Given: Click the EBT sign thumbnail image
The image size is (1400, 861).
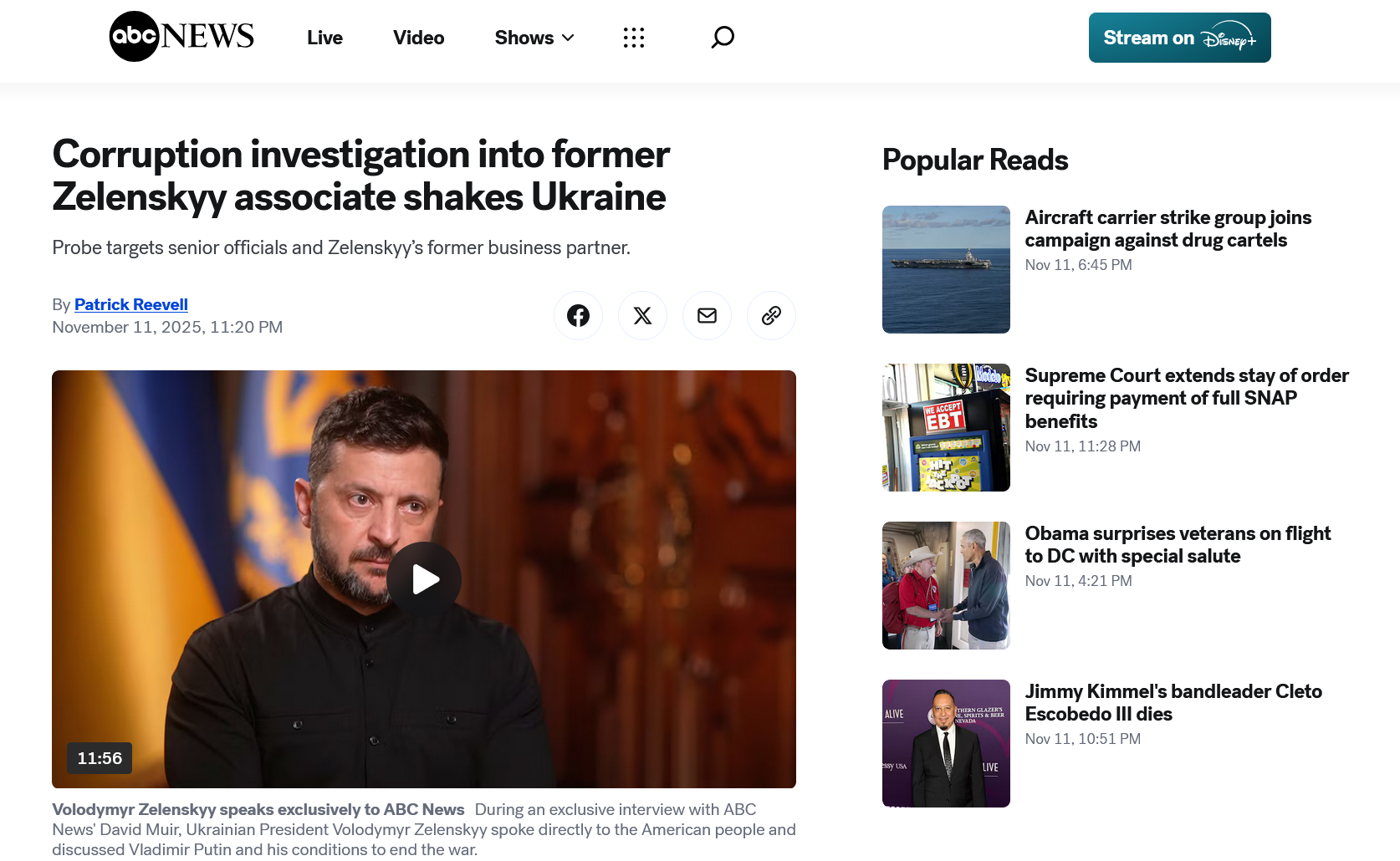Looking at the screenshot, I should [x=946, y=427].
